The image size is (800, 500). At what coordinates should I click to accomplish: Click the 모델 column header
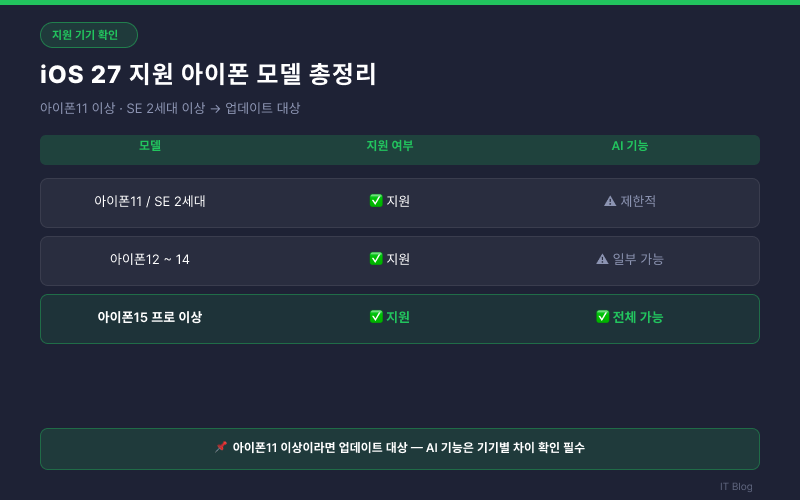[150, 145]
